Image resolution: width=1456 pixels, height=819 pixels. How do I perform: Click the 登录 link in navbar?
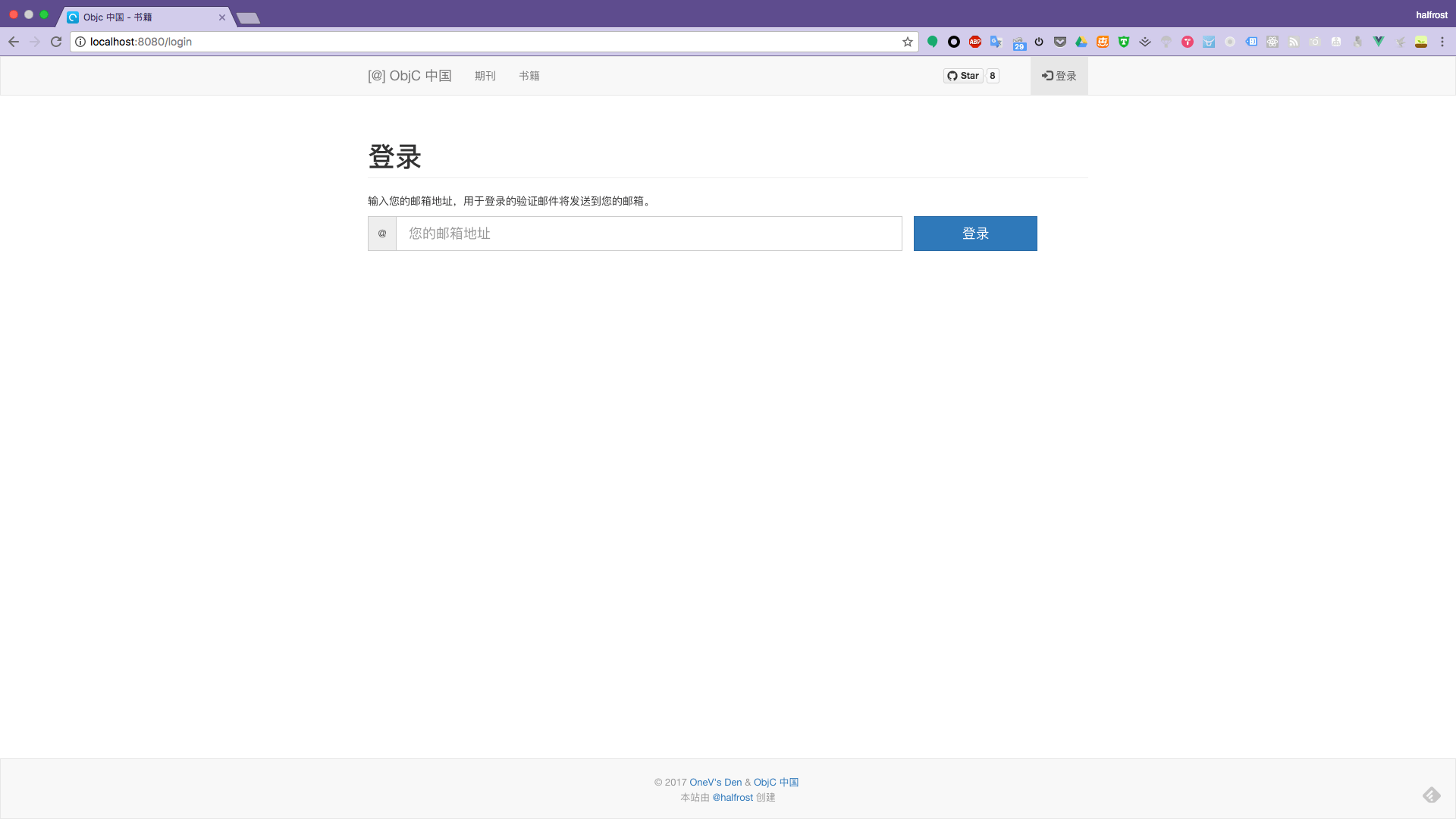pos(1059,76)
